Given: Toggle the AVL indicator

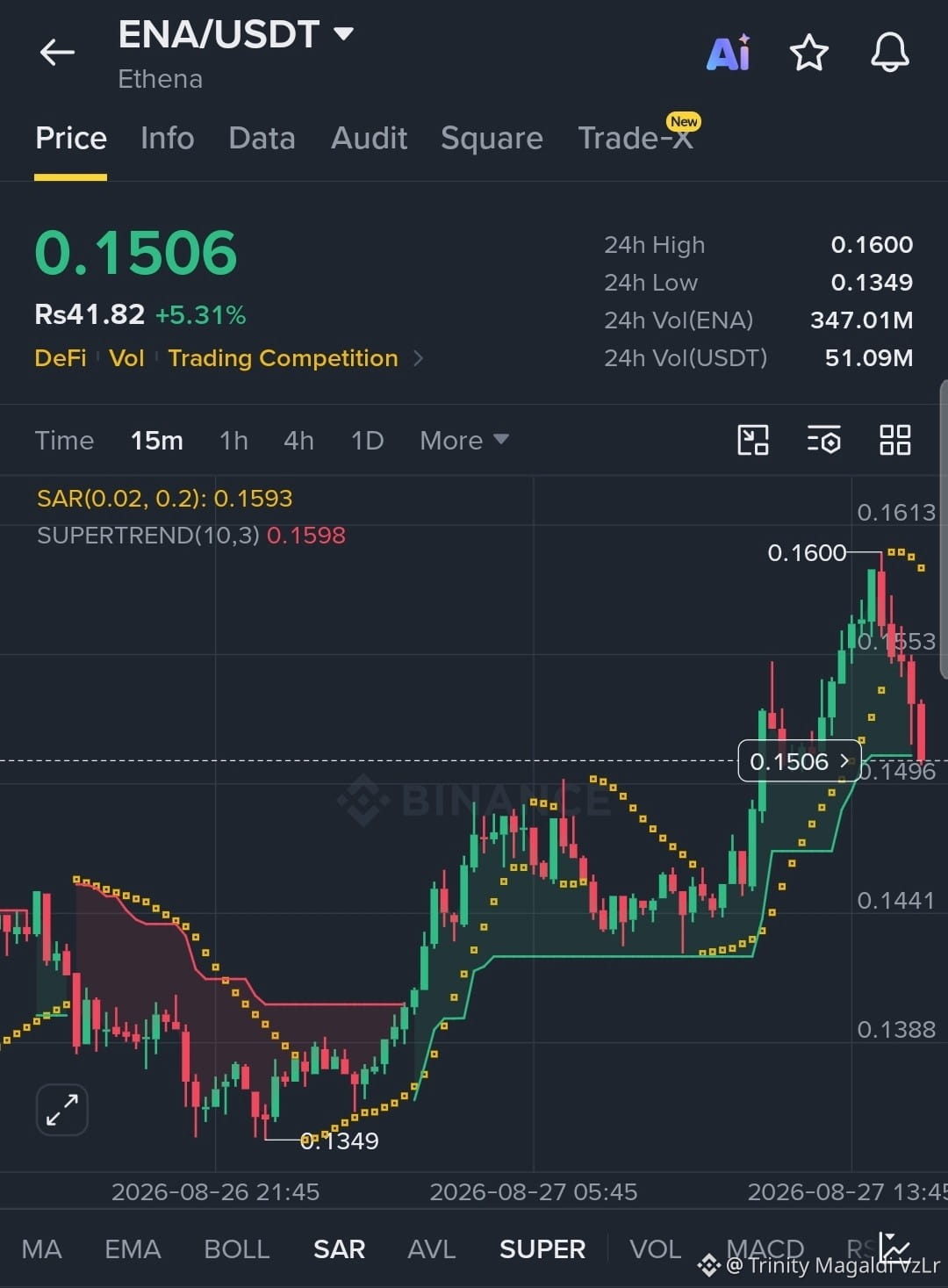Looking at the screenshot, I should (x=431, y=1248).
